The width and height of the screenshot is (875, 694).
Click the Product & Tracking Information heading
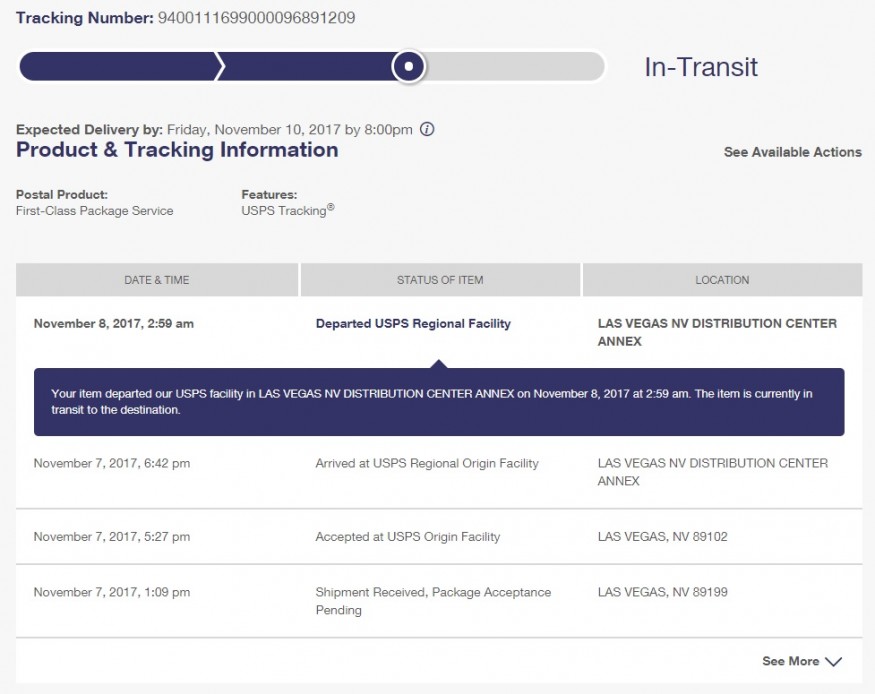(177, 150)
